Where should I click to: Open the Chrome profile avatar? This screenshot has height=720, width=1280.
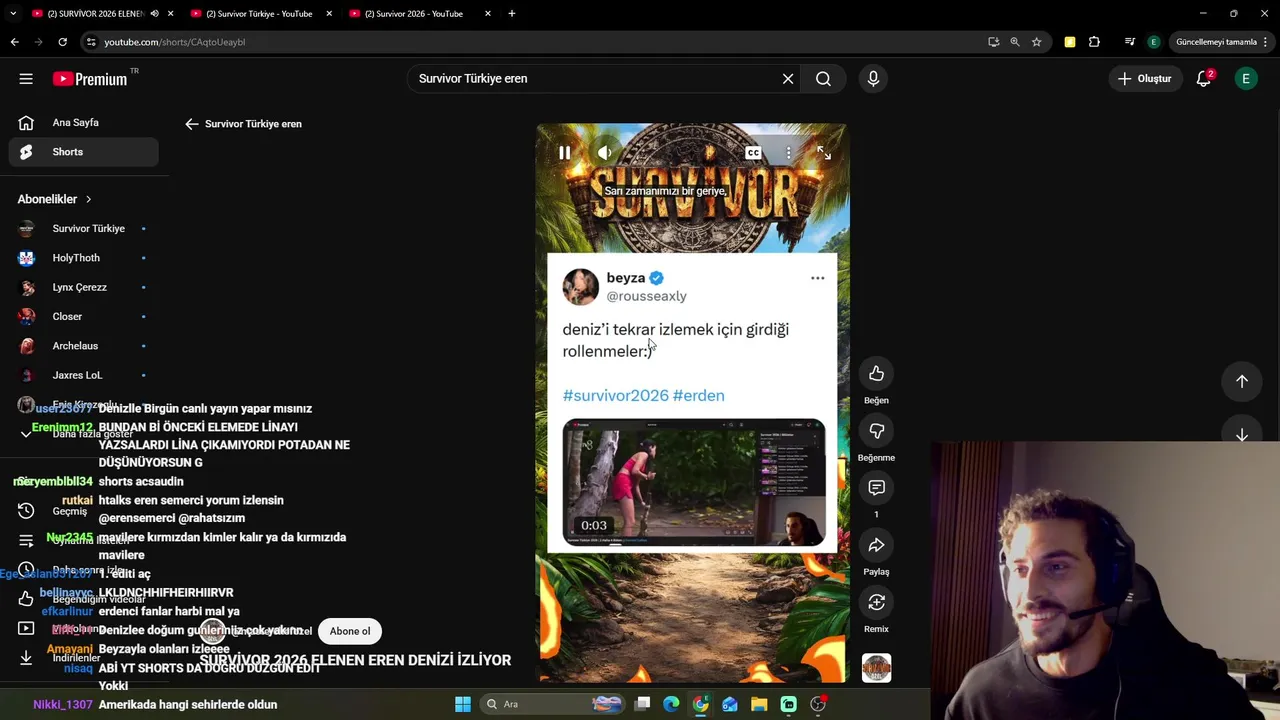[1154, 42]
